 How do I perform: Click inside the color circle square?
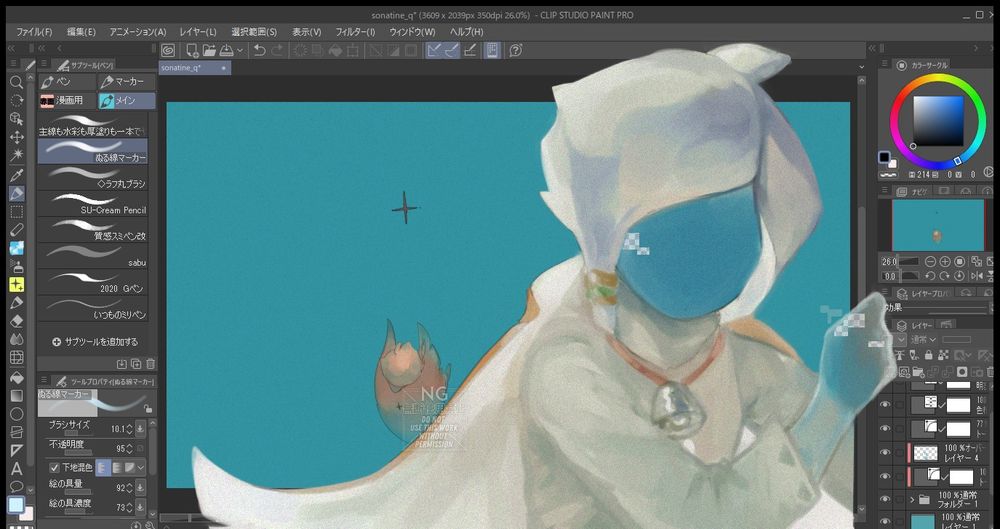click(x=938, y=122)
